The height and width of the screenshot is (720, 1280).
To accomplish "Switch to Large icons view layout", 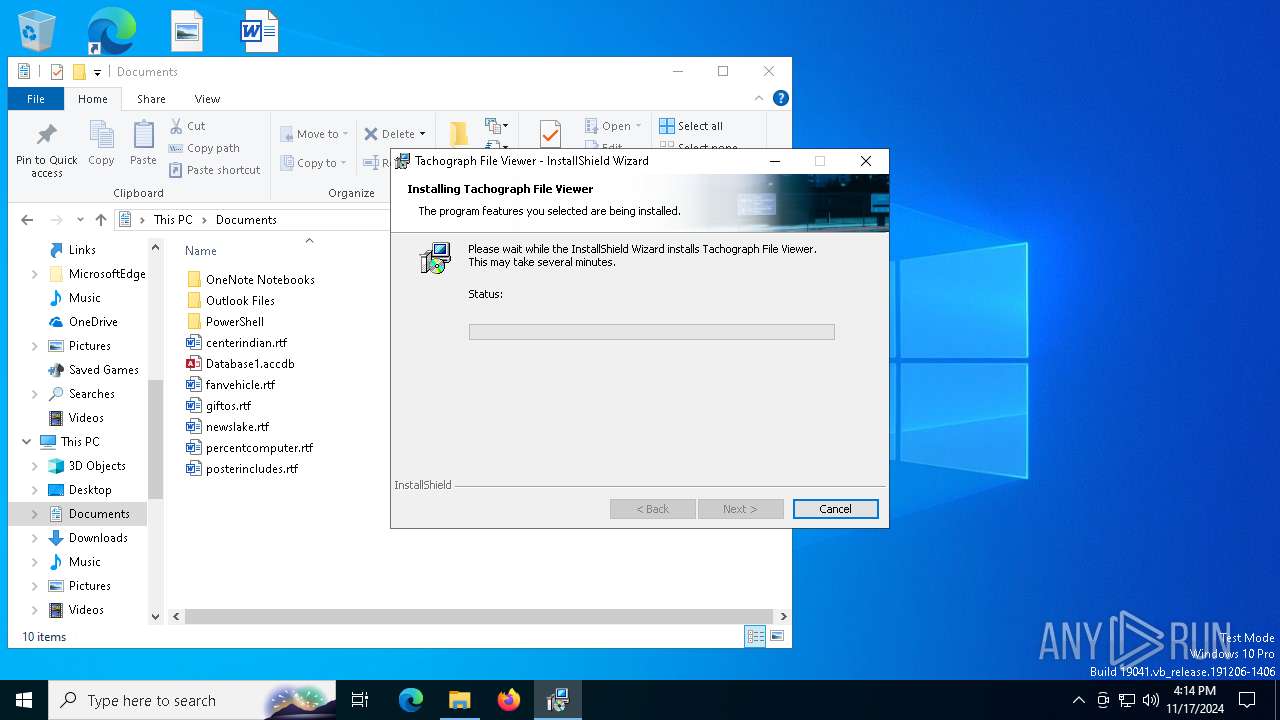I will click(777, 636).
